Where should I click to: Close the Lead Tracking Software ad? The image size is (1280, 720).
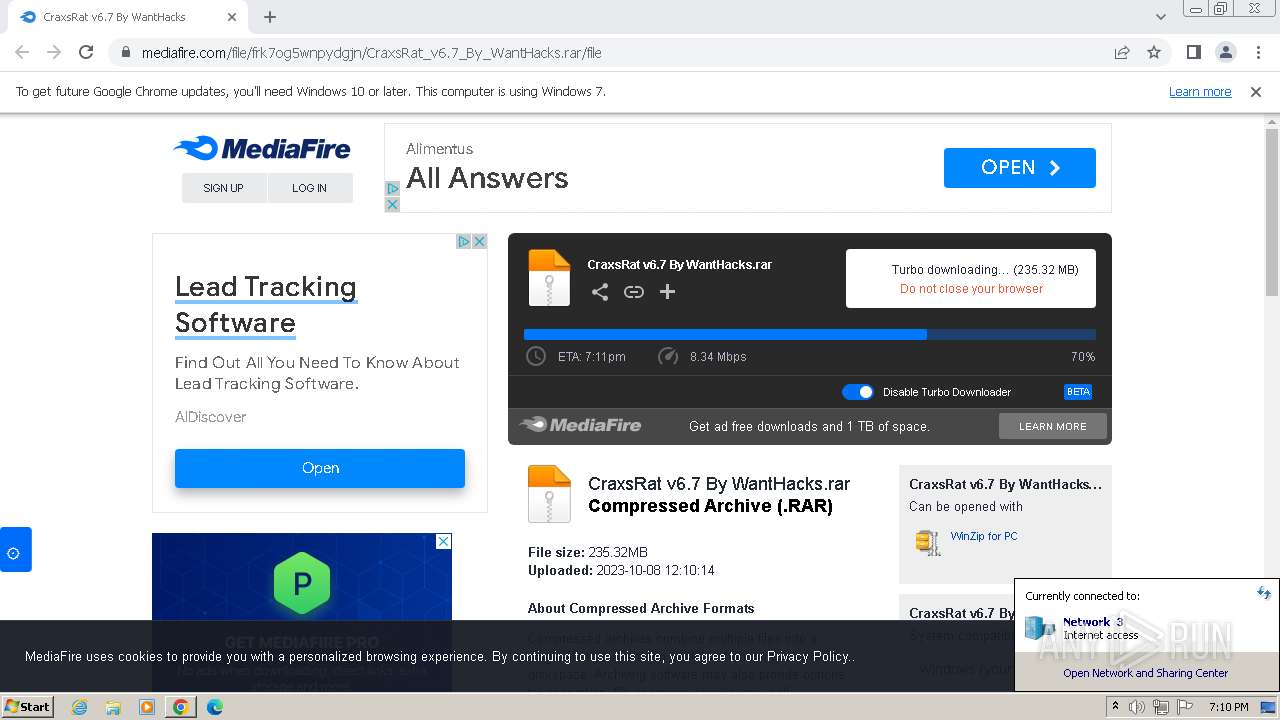[480, 241]
